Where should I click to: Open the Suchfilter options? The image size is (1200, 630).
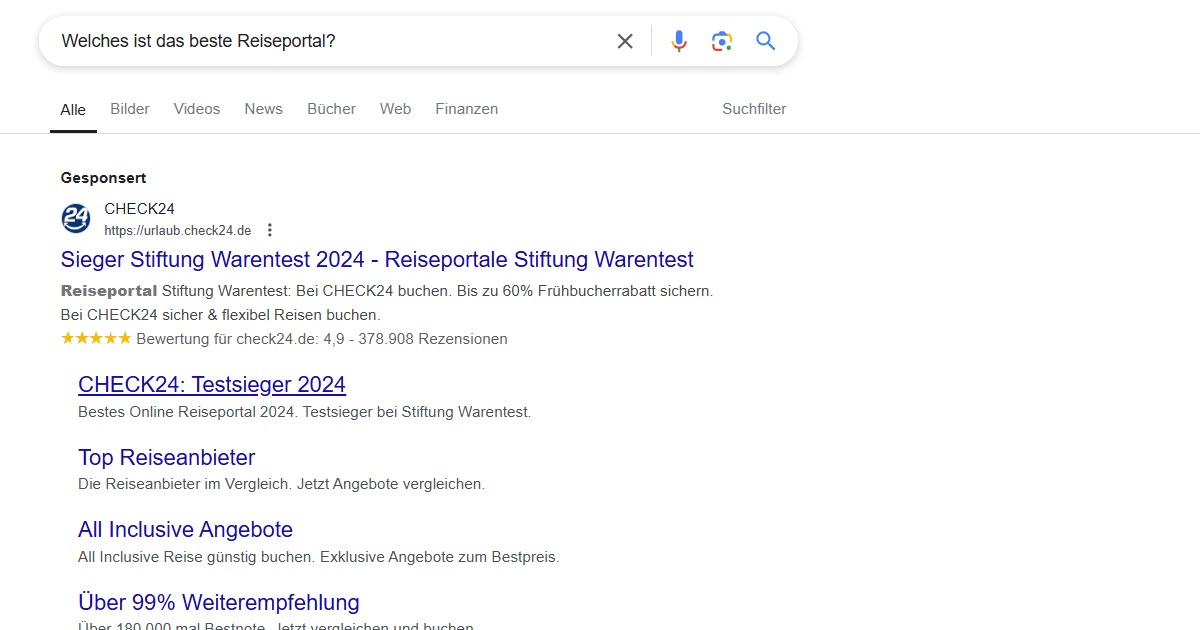click(x=754, y=109)
